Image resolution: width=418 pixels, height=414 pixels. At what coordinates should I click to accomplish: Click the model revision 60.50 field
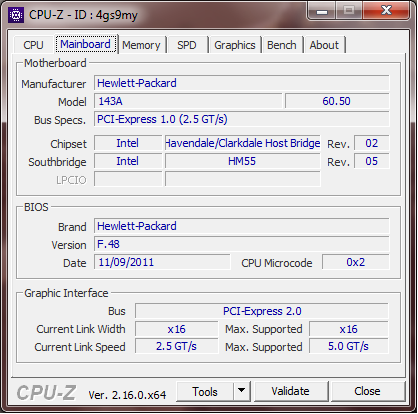click(x=337, y=101)
